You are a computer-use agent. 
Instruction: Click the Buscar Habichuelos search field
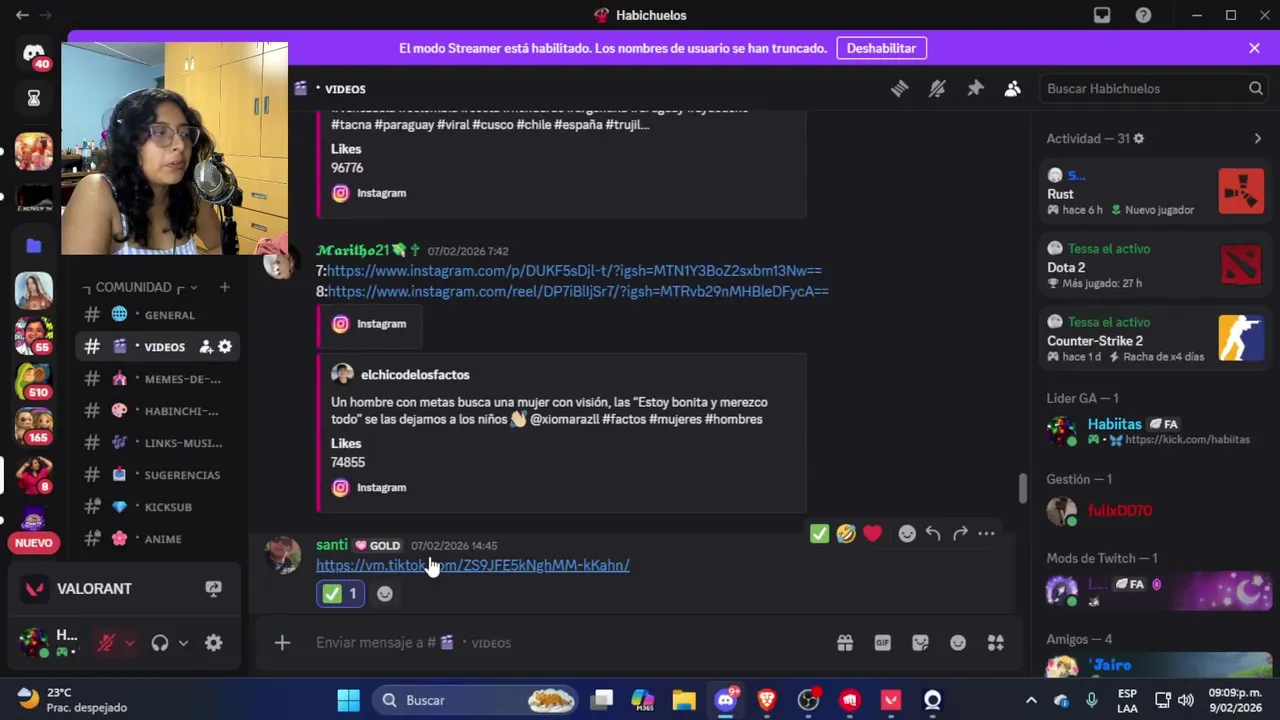[x=1154, y=89]
